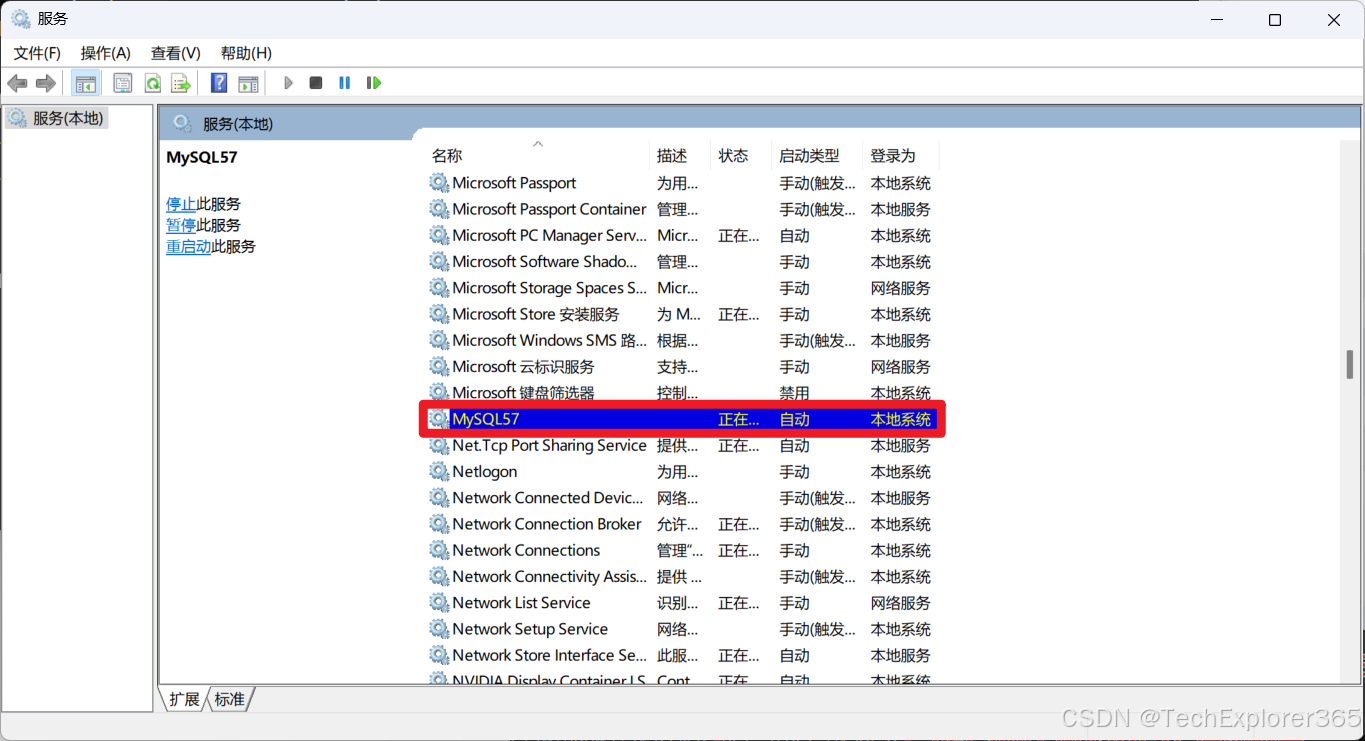This screenshot has width=1365, height=741.
Task: Click the Stop Service square icon
Action: point(316,83)
